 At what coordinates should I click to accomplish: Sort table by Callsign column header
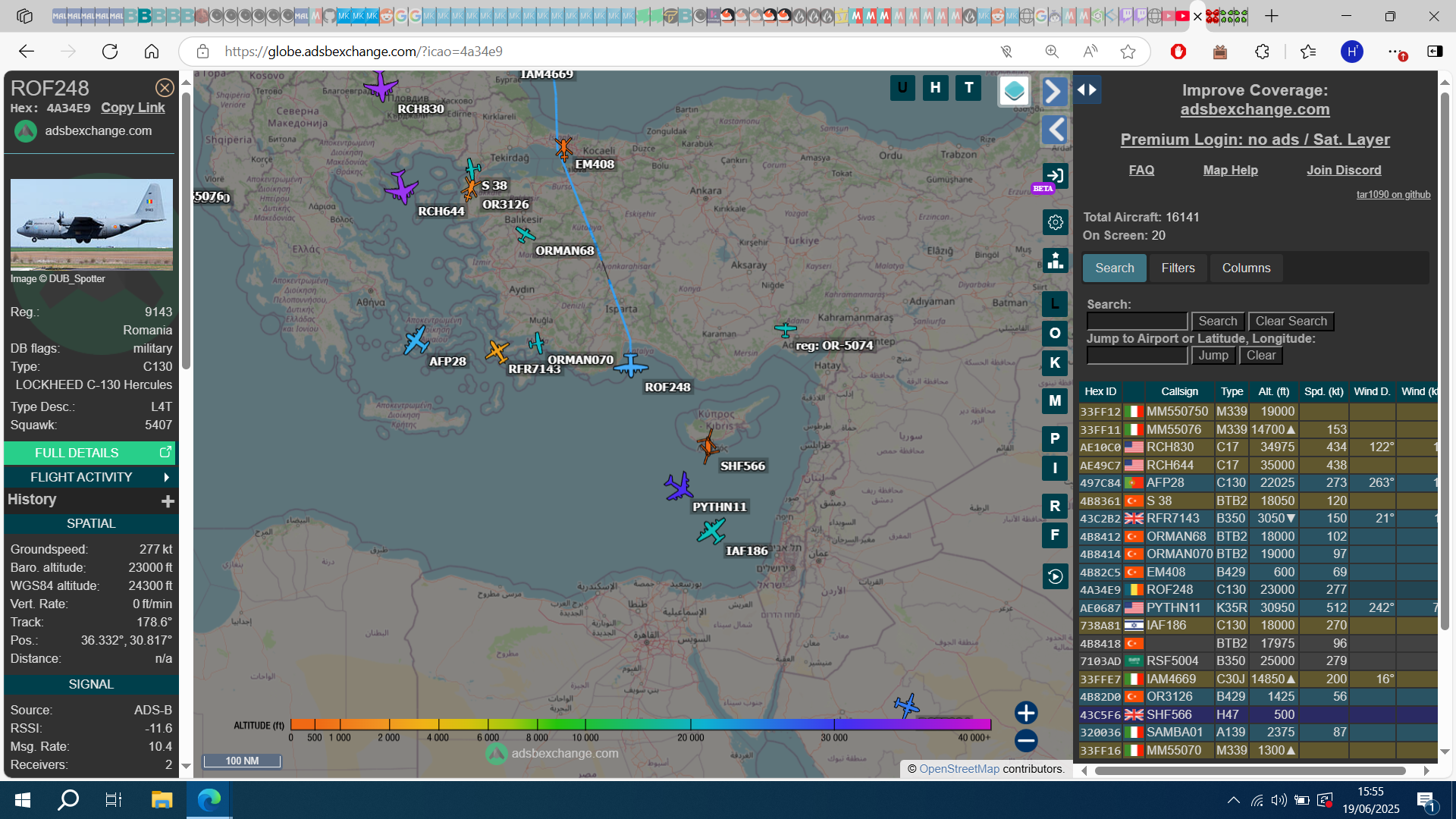click(1179, 392)
